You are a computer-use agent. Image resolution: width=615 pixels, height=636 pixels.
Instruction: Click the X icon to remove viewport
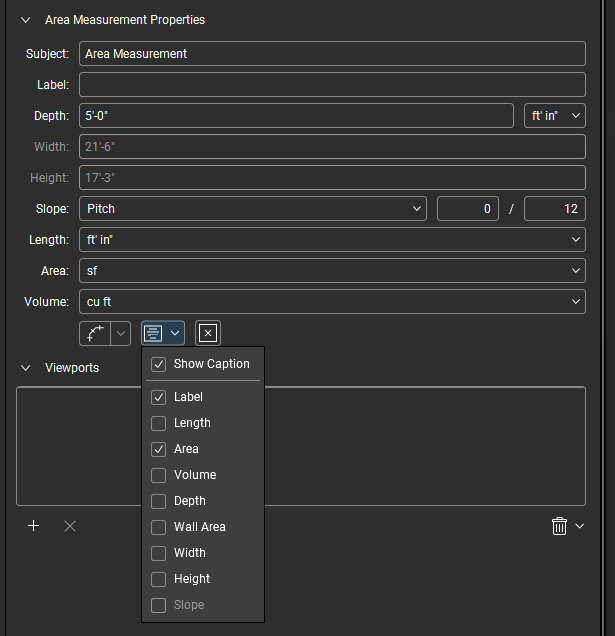tap(70, 525)
